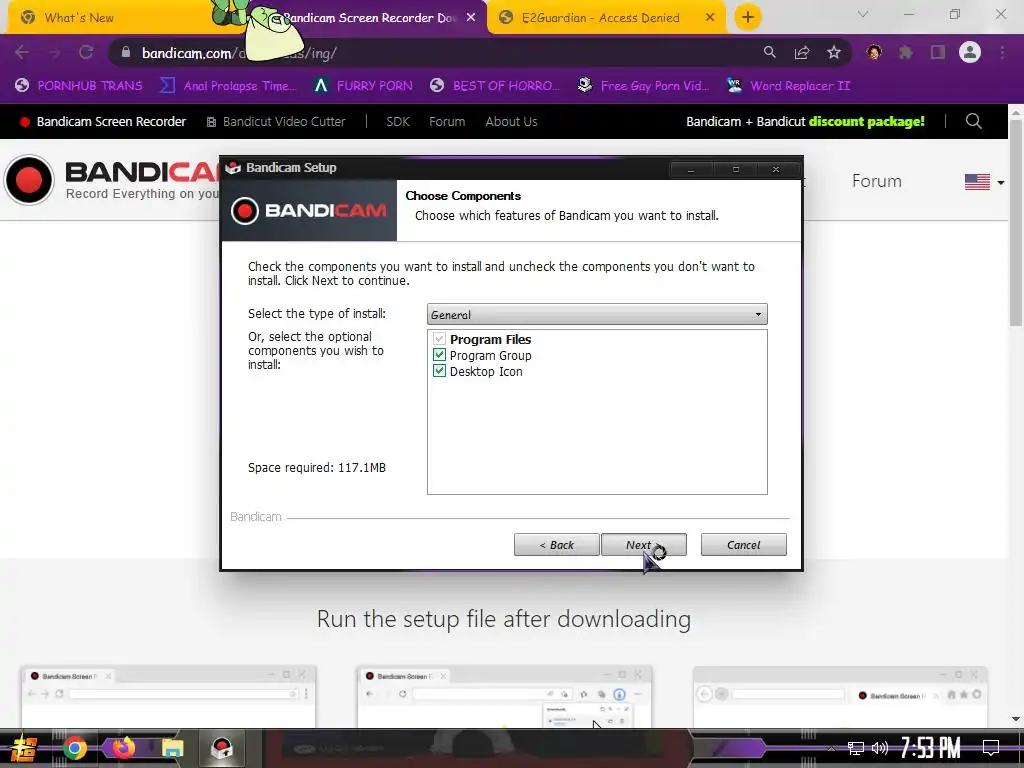Click the avatar extension icon in toolbar
The image size is (1024, 768).
tap(874, 52)
